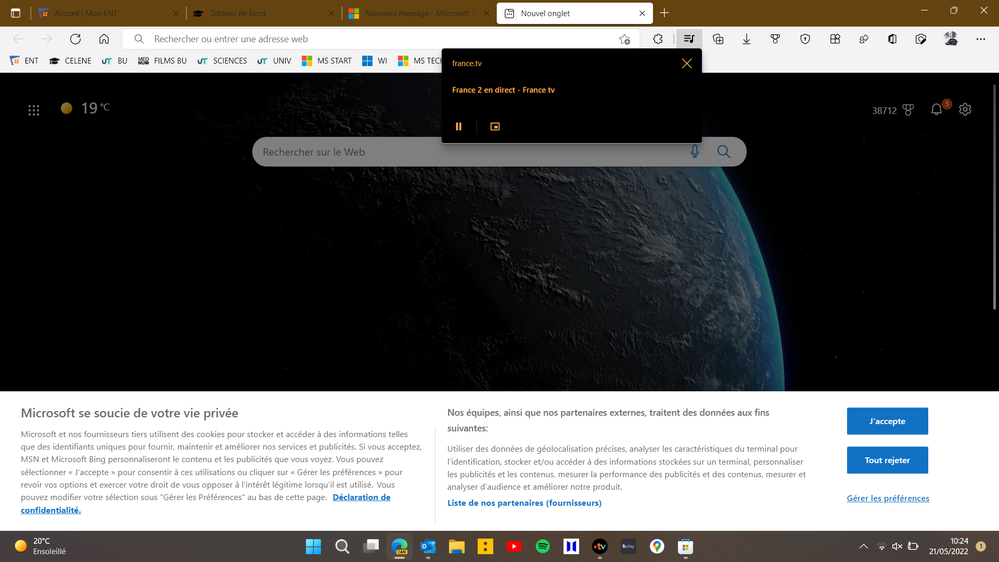The height and width of the screenshot is (562, 999).
Task: Click the J'accepte cookie button
Action: click(x=887, y=421)
